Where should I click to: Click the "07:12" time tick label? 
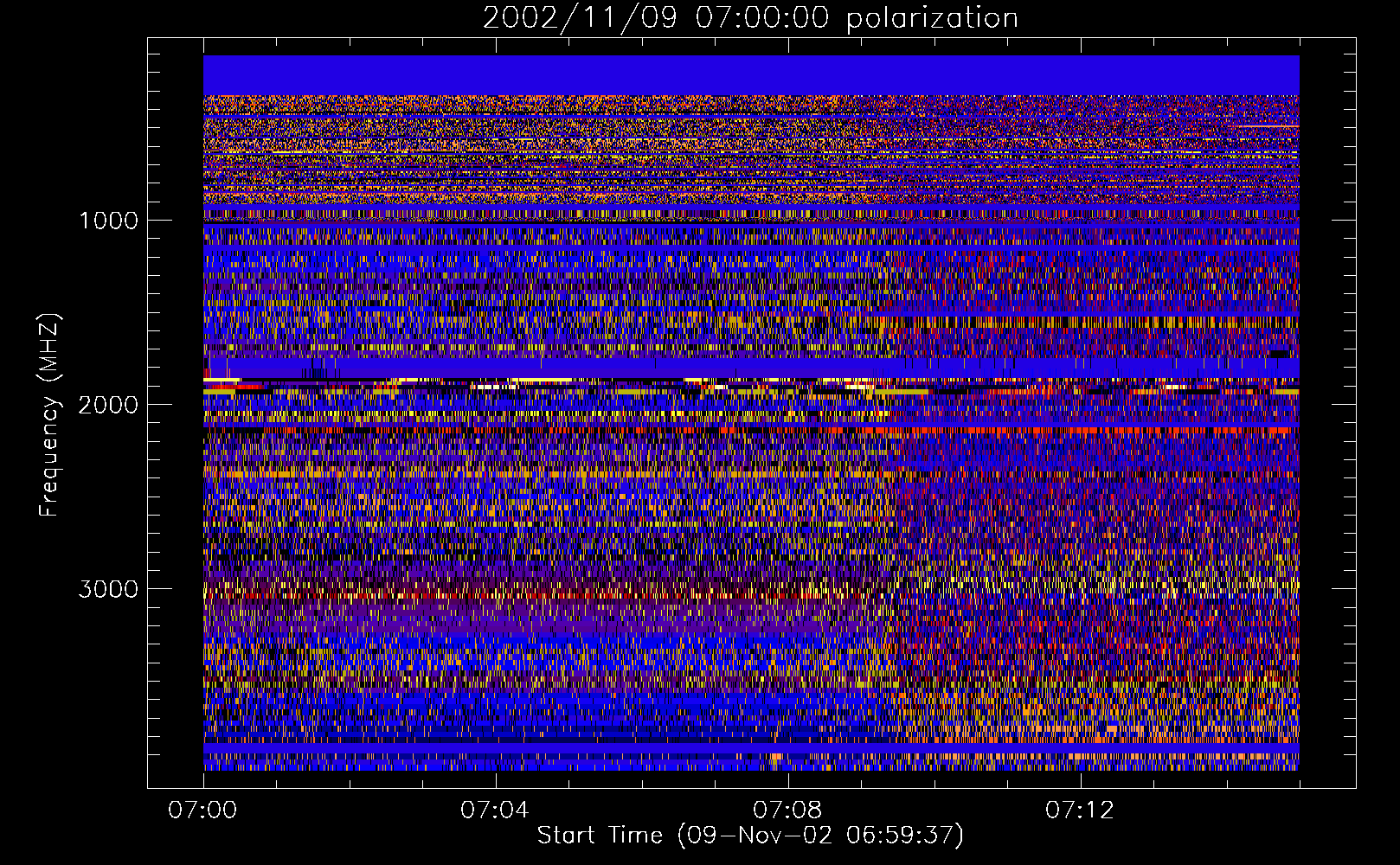click(x=1080, y=811)
